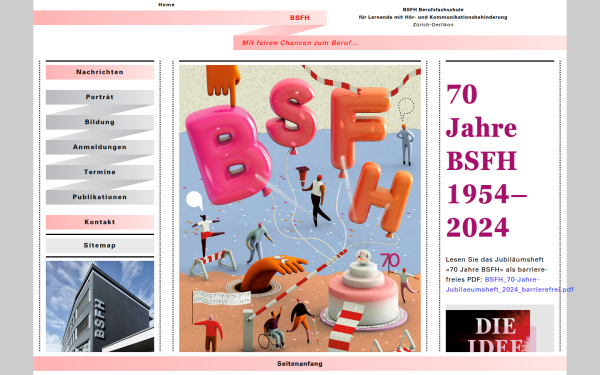The image size is (600, 375).
Task: Click the DIE IDEE image
Action: click(491, 331)
